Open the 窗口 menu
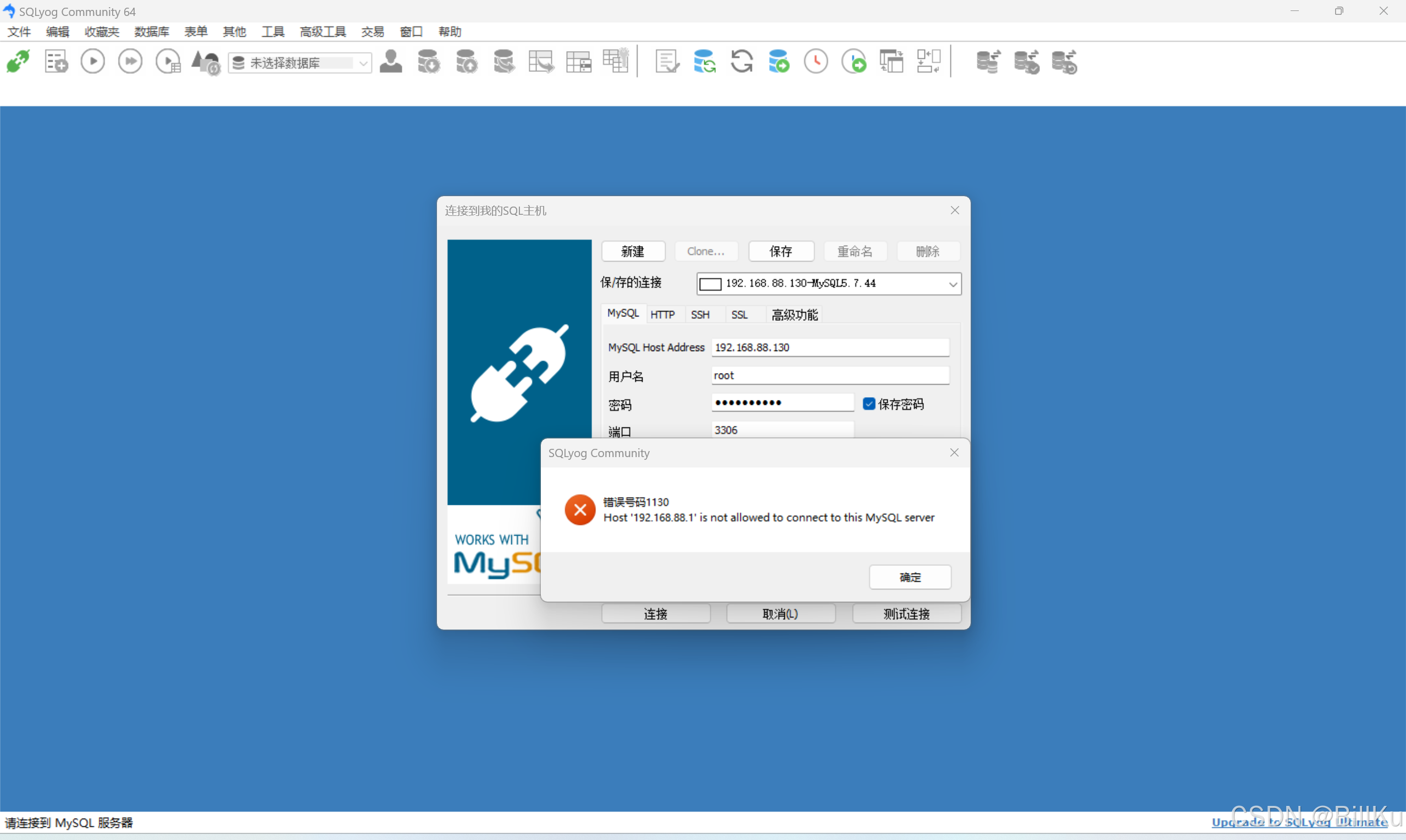Viewport: 1406px width, 840px height. (411, 32)
